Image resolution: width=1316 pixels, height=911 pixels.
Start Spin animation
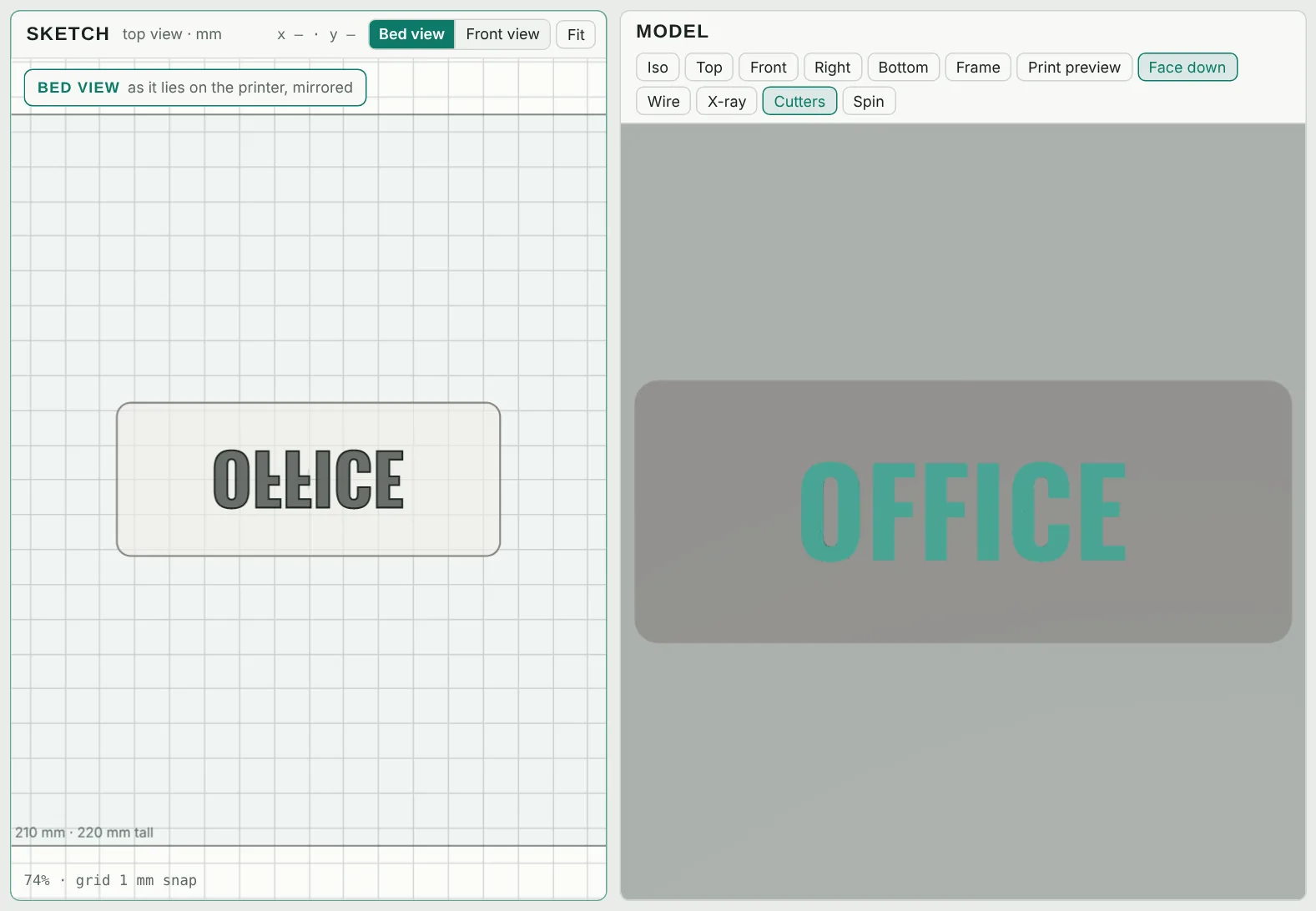click(x=869, y=102)
